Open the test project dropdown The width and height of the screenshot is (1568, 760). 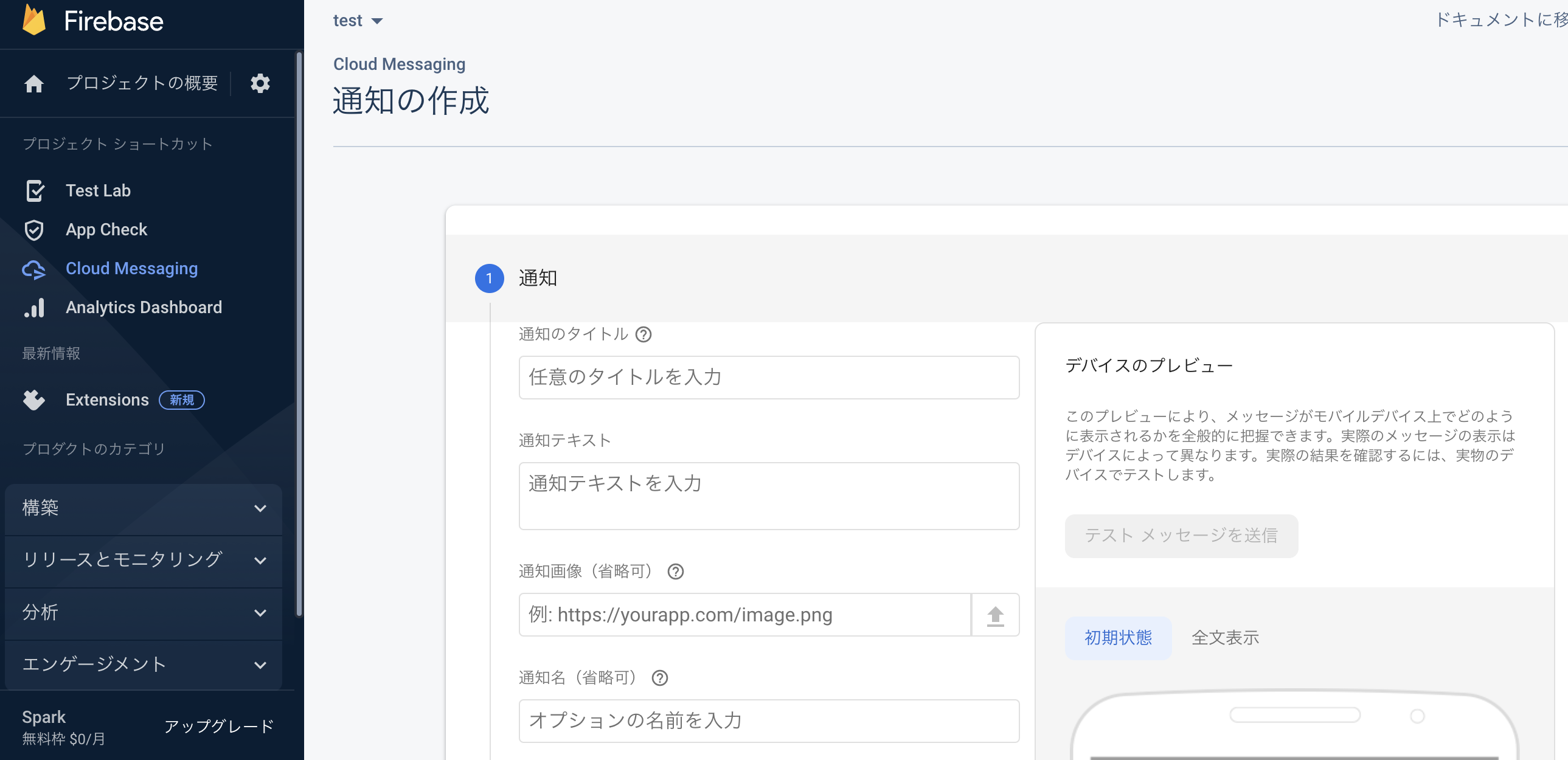pyautogui.click(x=358, y=21)
